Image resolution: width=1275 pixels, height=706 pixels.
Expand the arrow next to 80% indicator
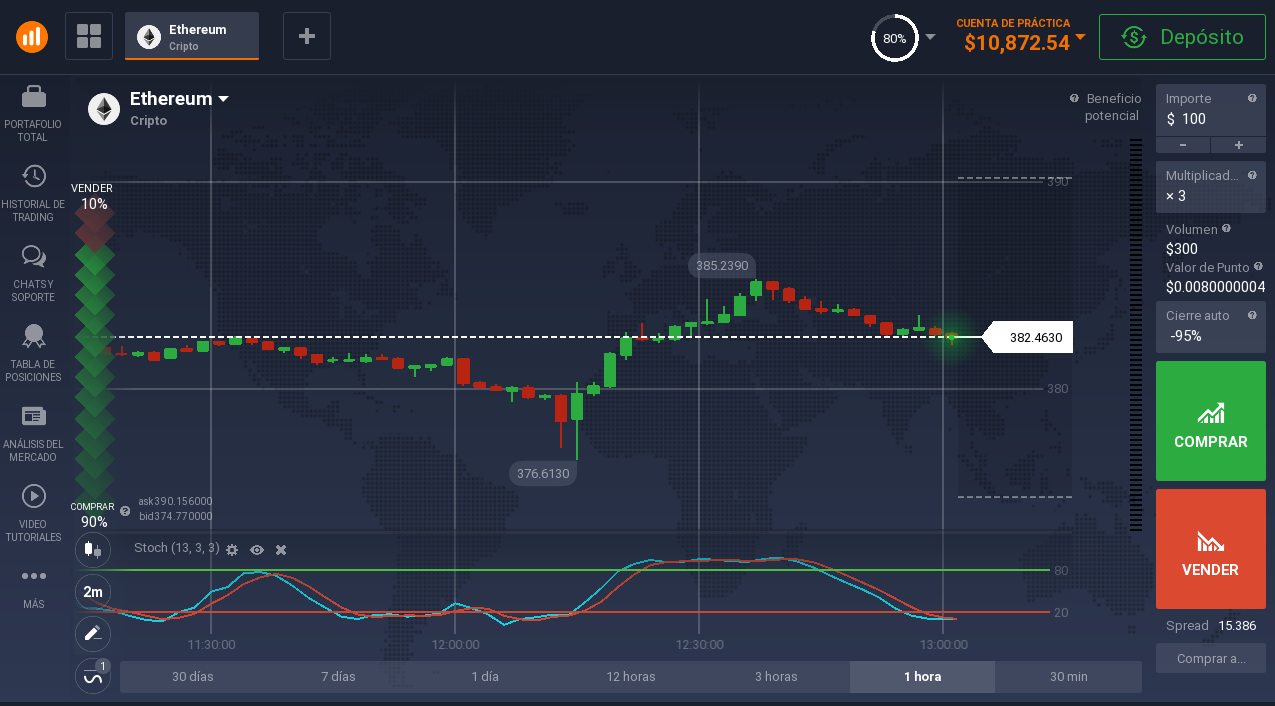[x=931, y=37]
